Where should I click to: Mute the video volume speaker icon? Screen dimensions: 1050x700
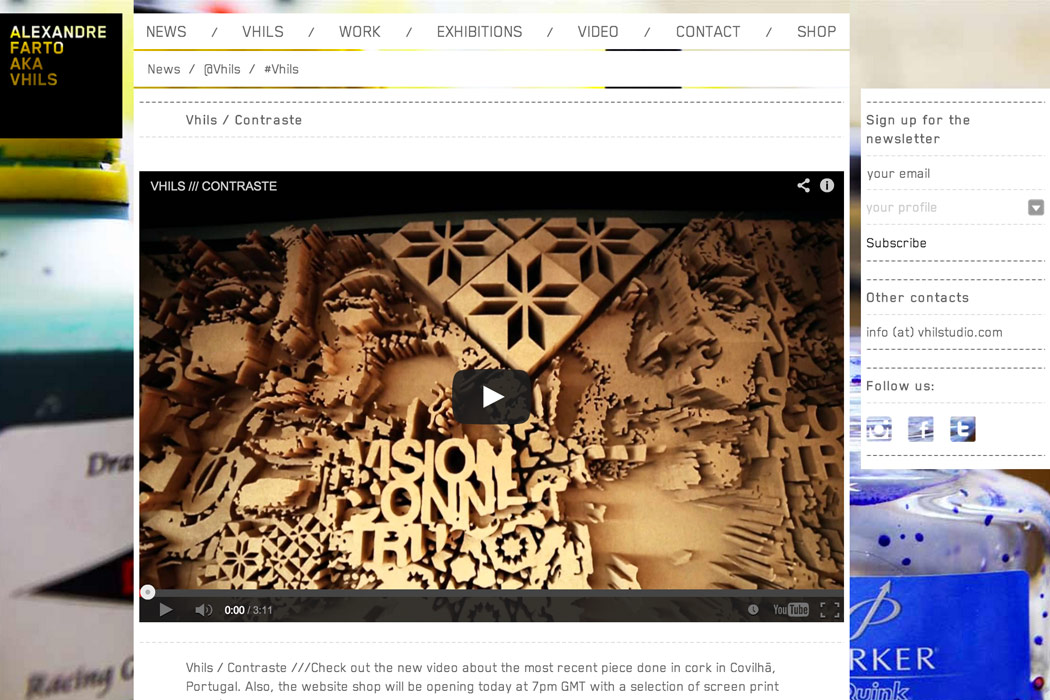[203, 610]
